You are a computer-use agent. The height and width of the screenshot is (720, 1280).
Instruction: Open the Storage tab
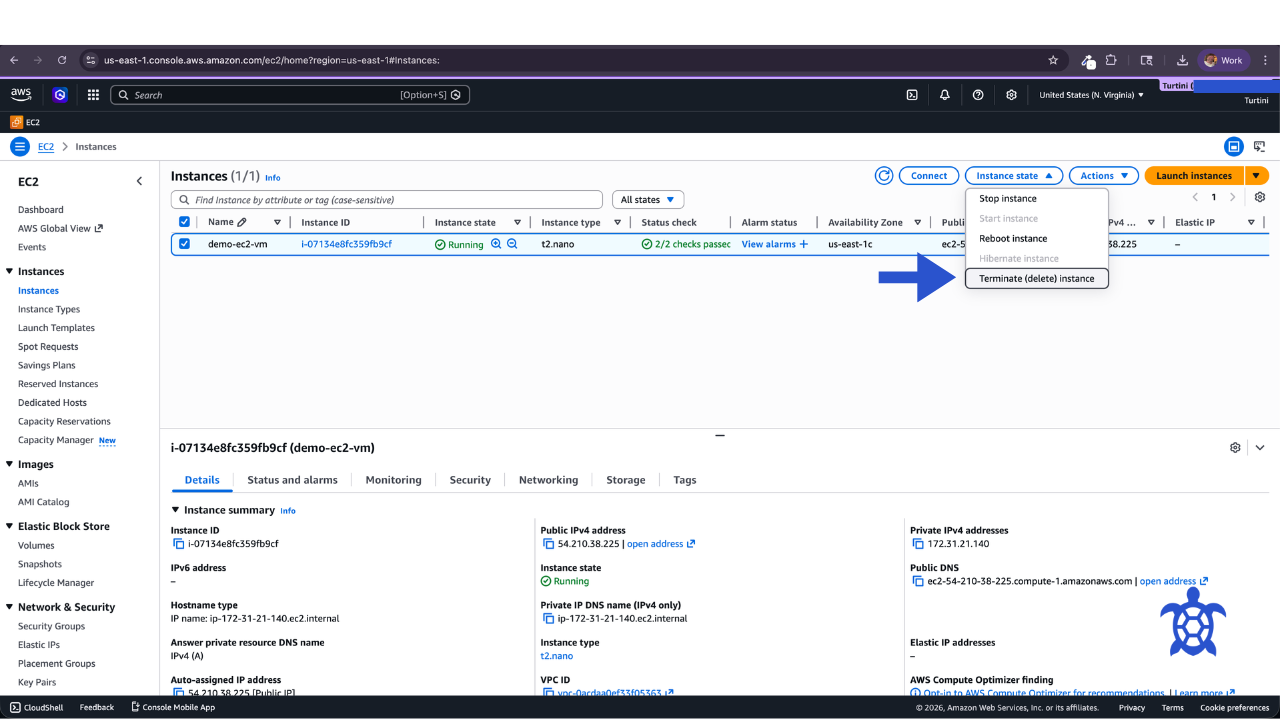point(626,480)
